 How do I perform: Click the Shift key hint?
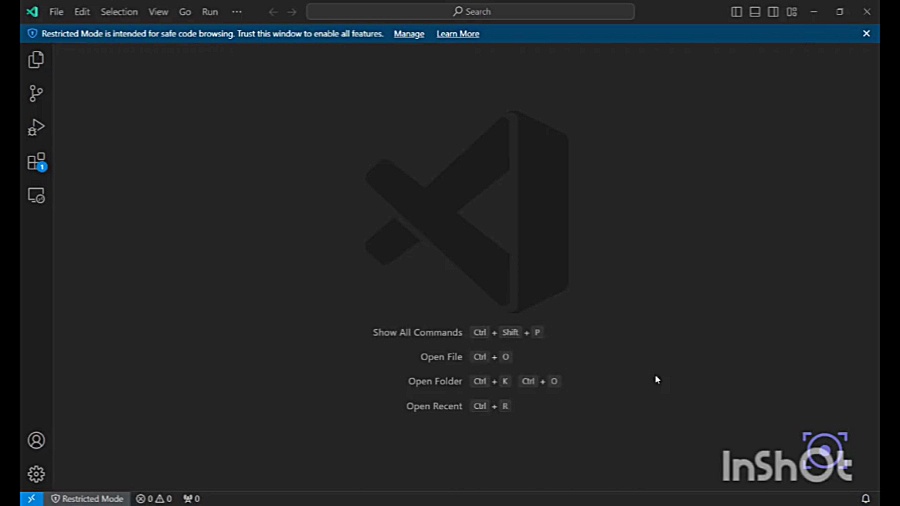coord(510,332)
